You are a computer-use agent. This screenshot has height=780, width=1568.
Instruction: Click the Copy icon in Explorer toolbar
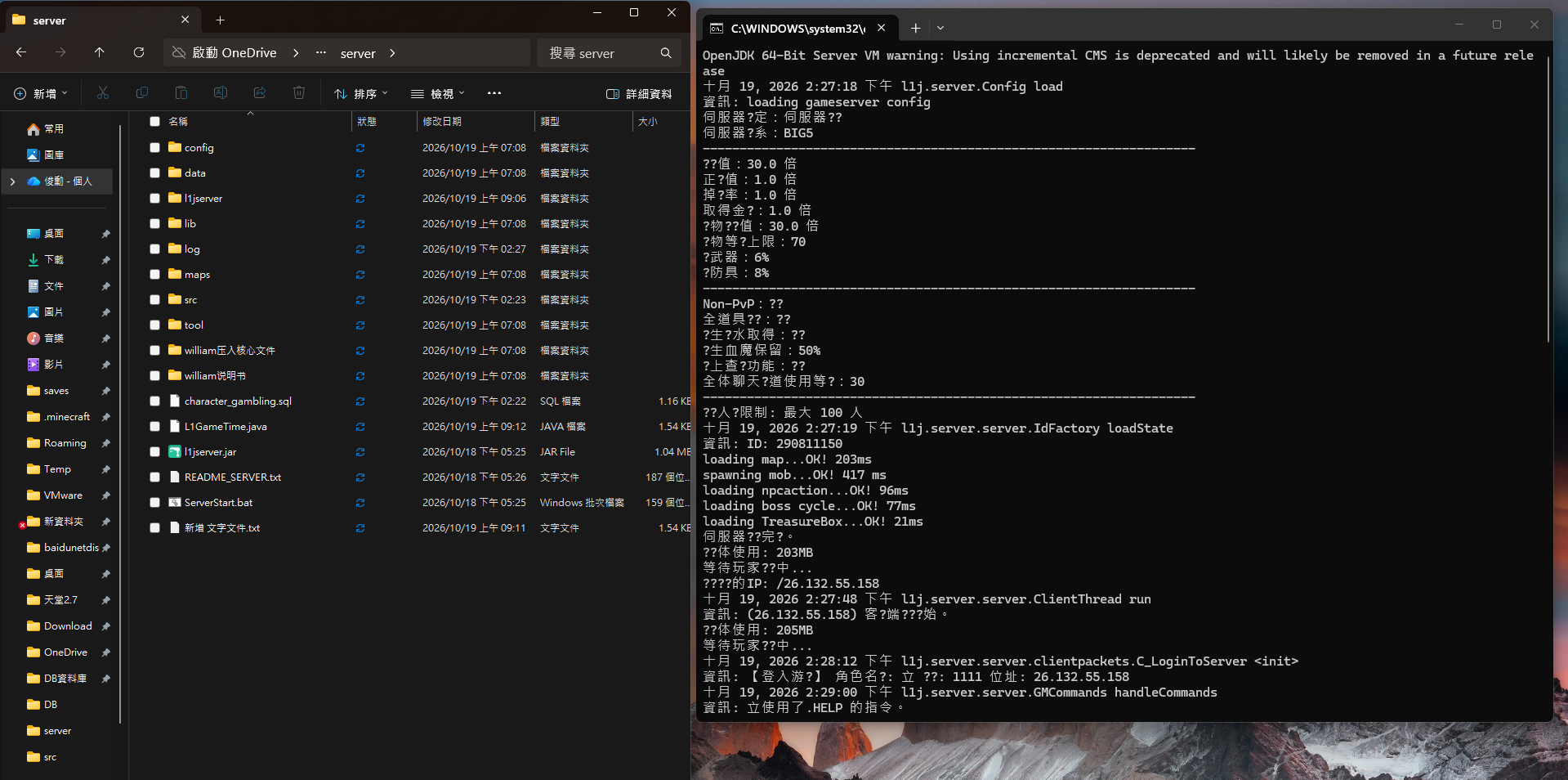(142, 93)
